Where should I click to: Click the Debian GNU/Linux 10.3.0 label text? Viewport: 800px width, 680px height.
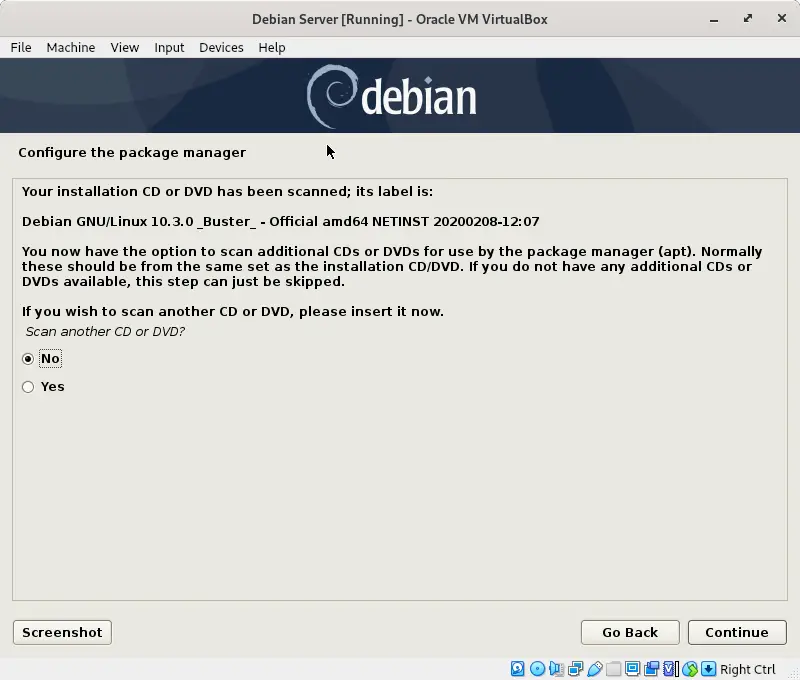281,221
